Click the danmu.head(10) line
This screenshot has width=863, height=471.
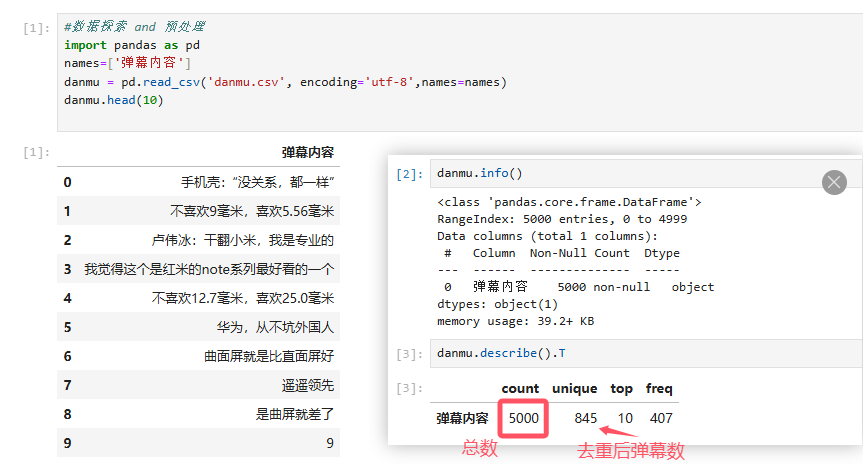click(113, 100)
